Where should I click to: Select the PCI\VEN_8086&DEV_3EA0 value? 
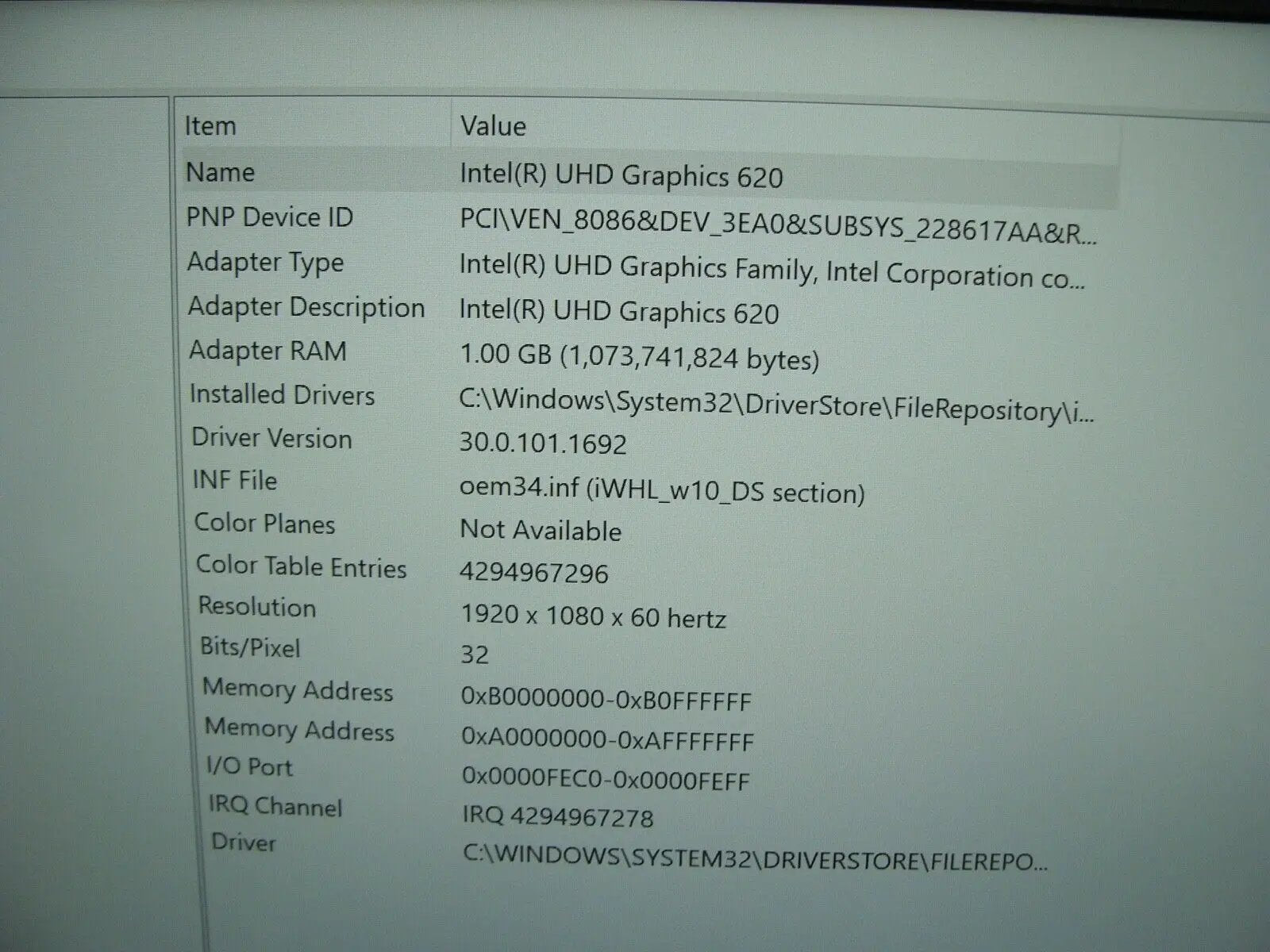779,226
